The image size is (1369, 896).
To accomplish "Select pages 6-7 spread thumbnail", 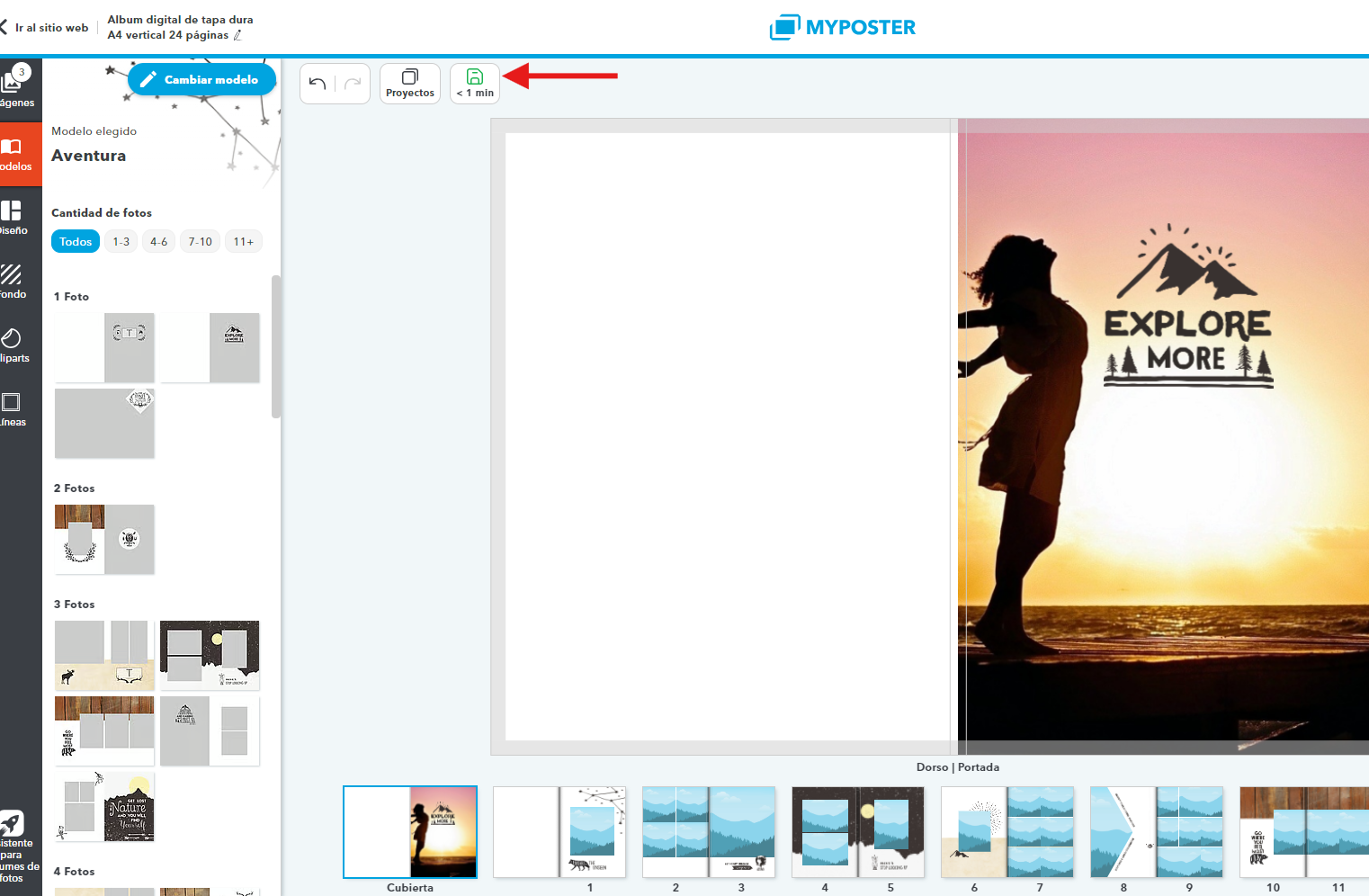I will coord(1007,832).
